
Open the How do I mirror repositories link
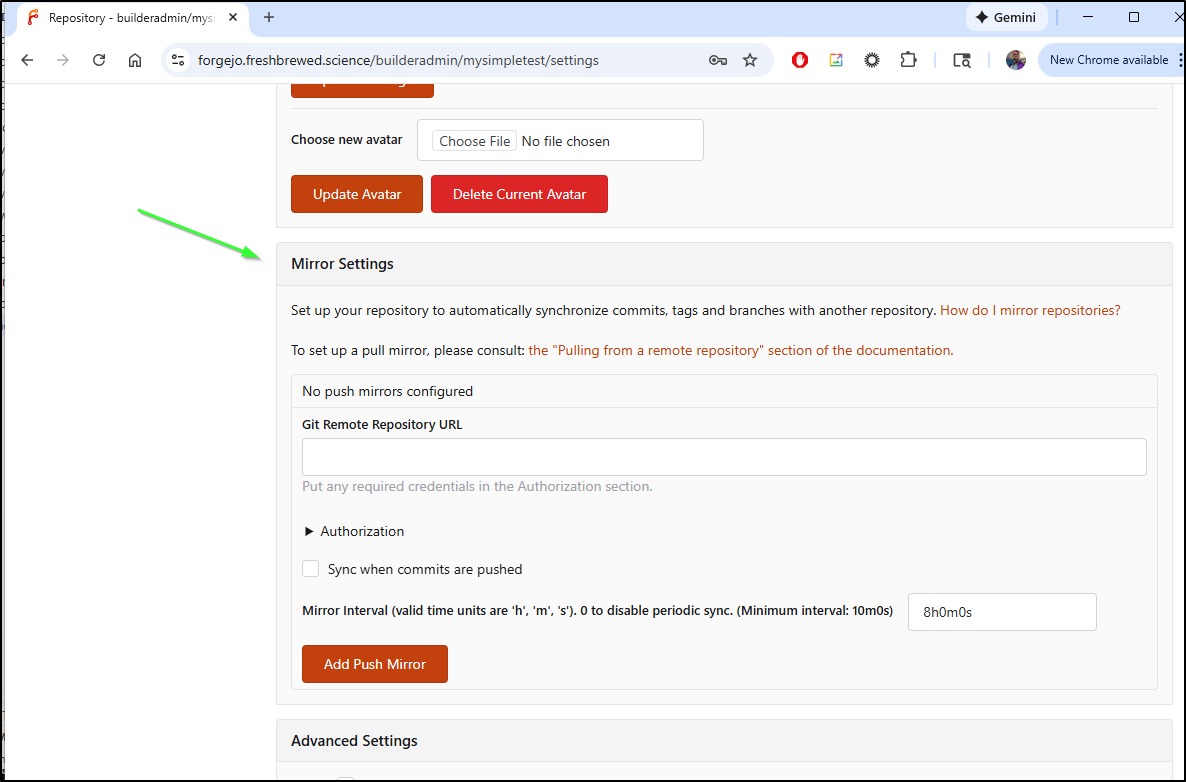[x=1030, y=310]
